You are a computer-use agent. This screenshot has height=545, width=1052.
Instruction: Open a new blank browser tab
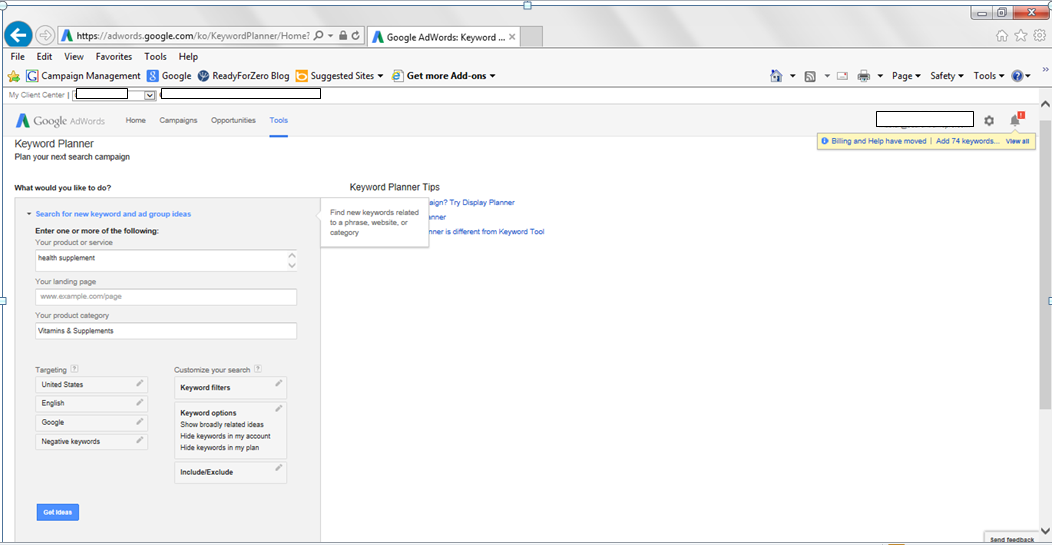(531, 37)
